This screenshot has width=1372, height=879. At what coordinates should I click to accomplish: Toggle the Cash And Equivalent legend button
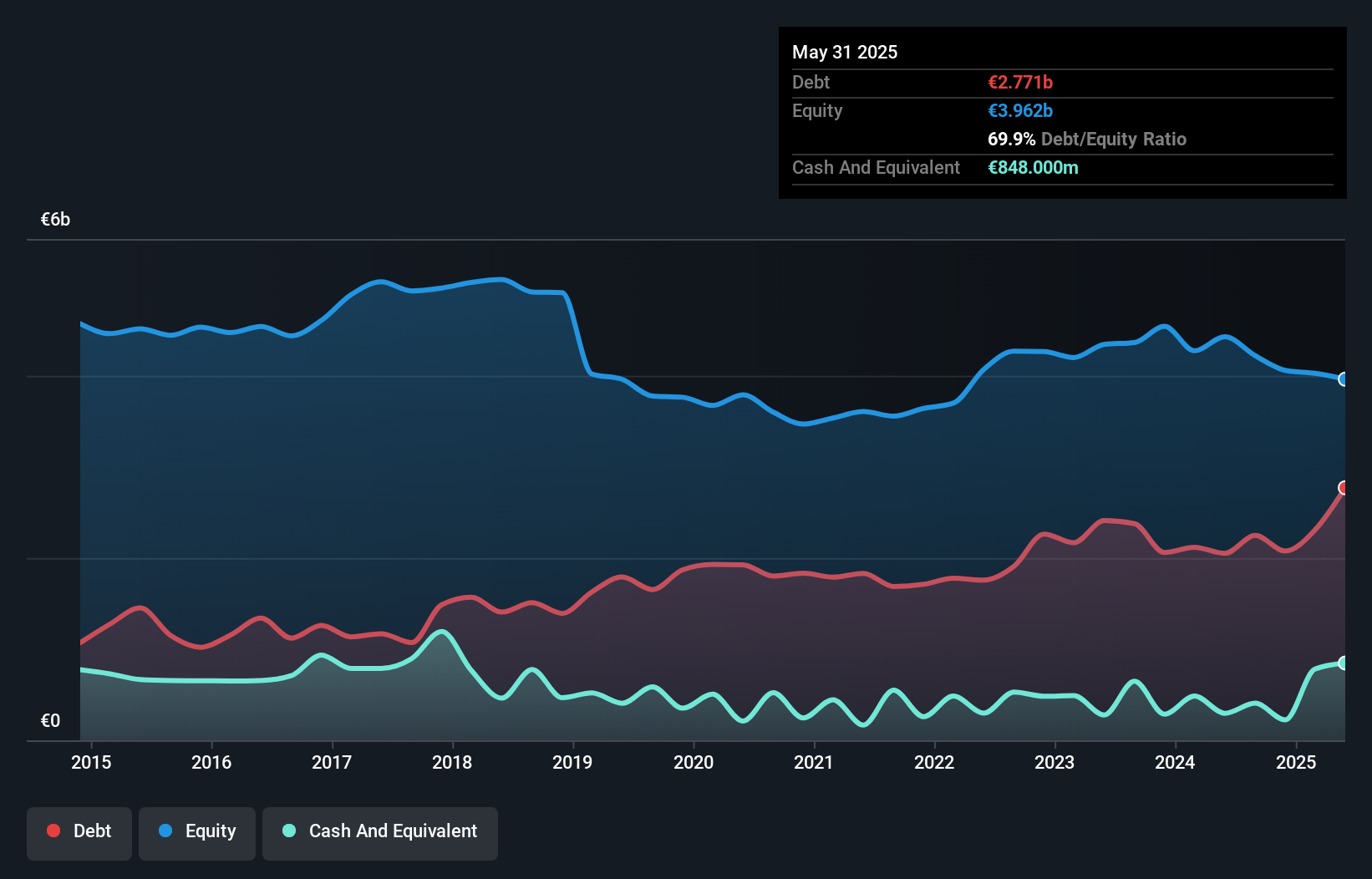[380, 833]
